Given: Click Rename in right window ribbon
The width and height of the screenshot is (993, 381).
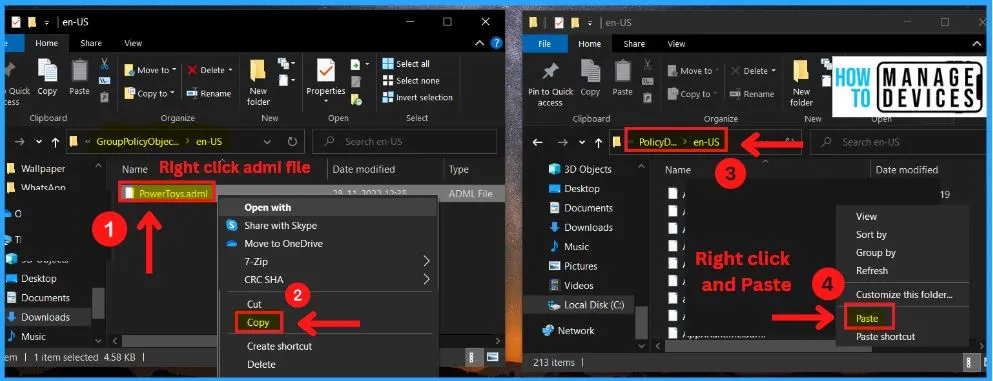Looking at the screenshot, I should 752,94.
